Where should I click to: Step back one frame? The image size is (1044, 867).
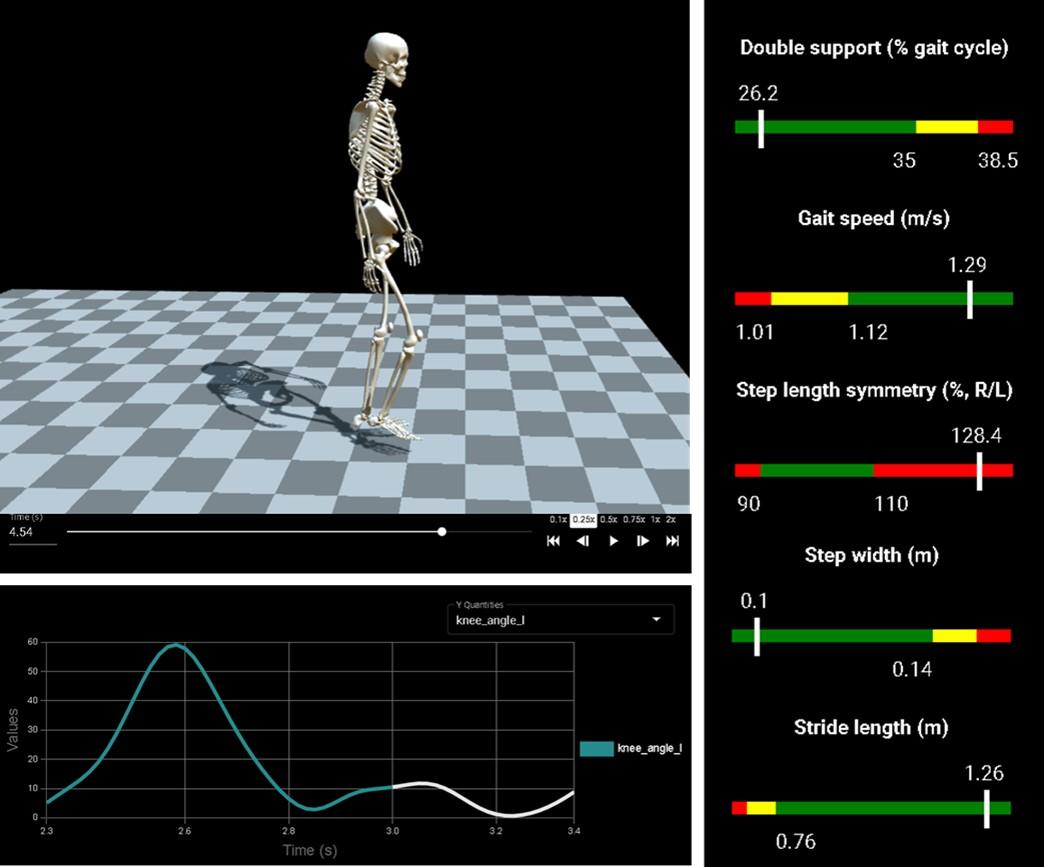pyautogui.click(x=583, y=541)
